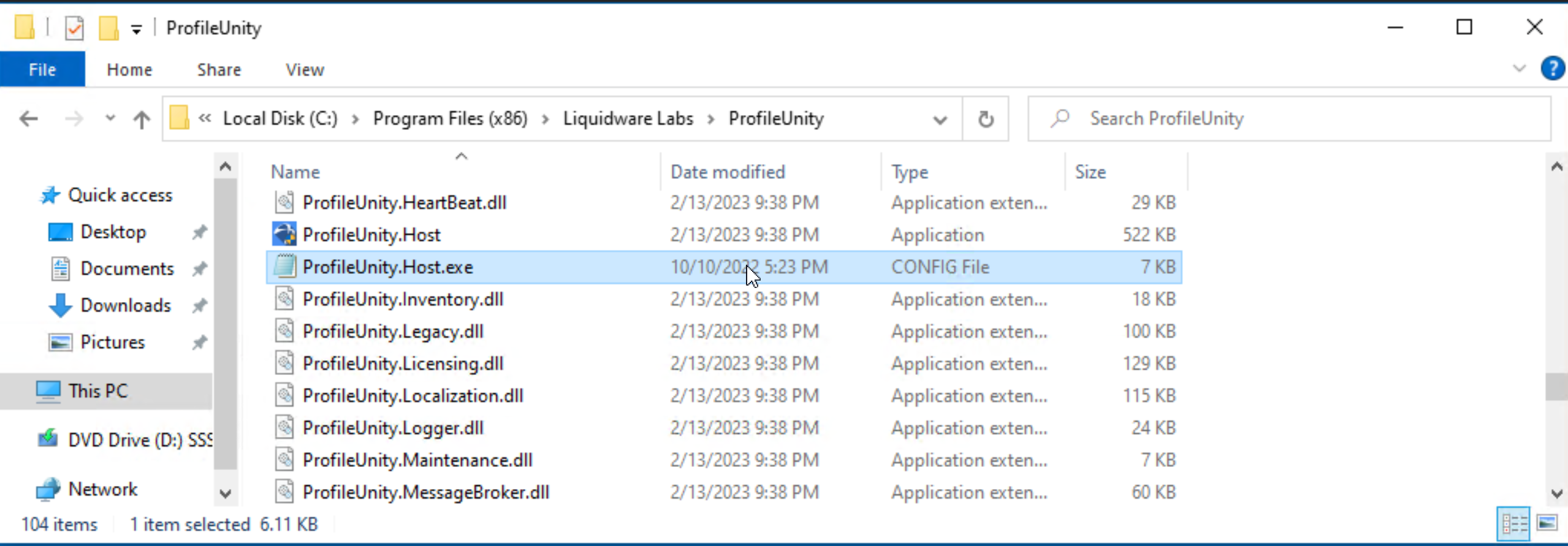
Task: Go up one folder level
Action: [x=142, y=118]
